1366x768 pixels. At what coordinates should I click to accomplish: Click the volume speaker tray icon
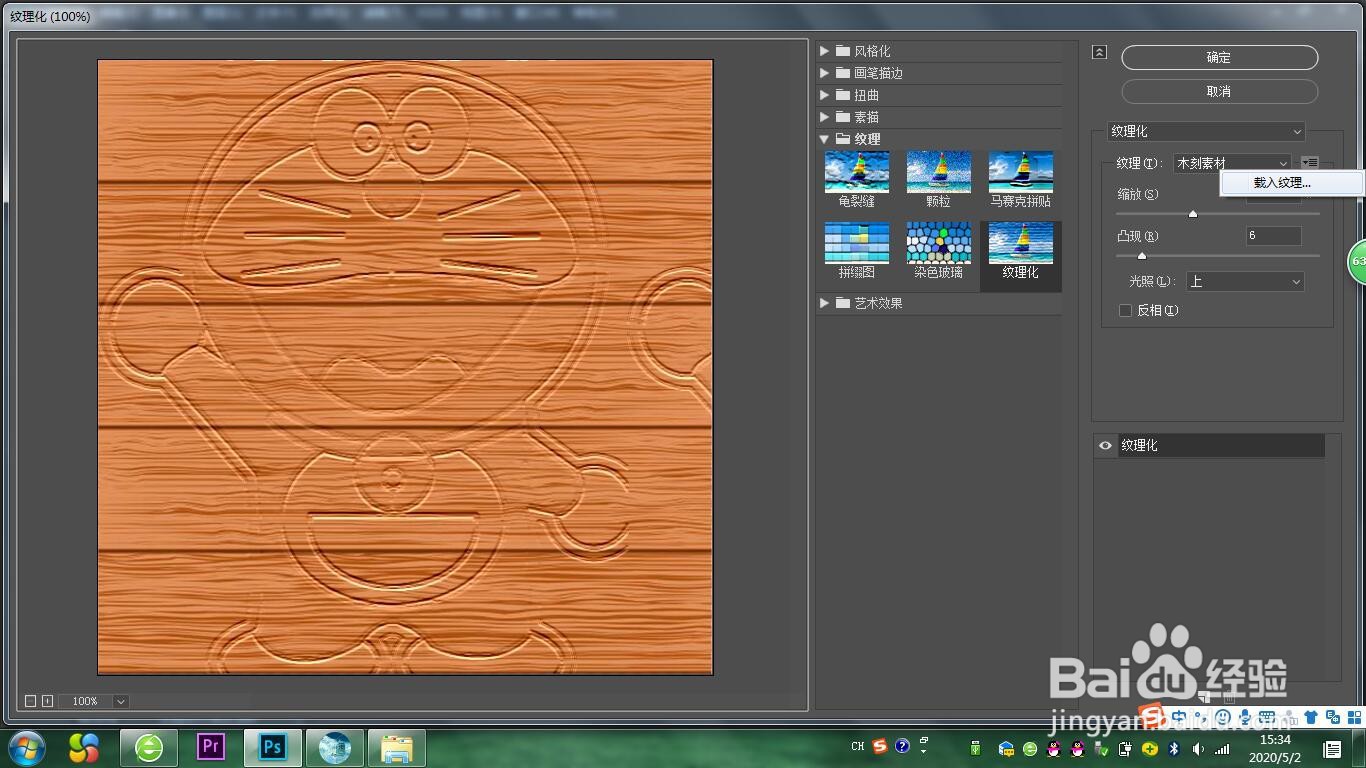(1198, 749)
